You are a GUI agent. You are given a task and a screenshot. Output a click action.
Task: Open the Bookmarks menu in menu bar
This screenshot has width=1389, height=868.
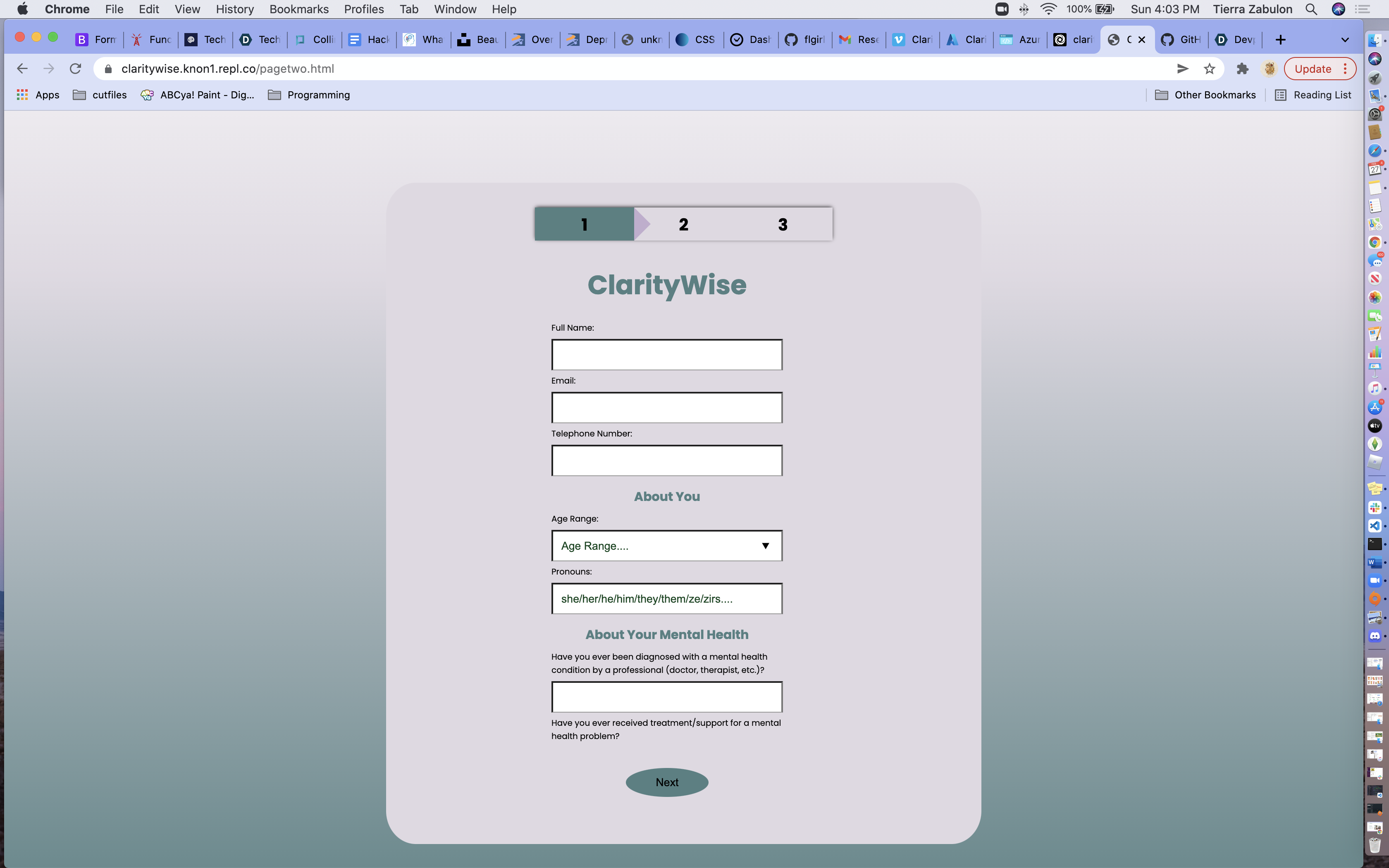coord(298,9)
